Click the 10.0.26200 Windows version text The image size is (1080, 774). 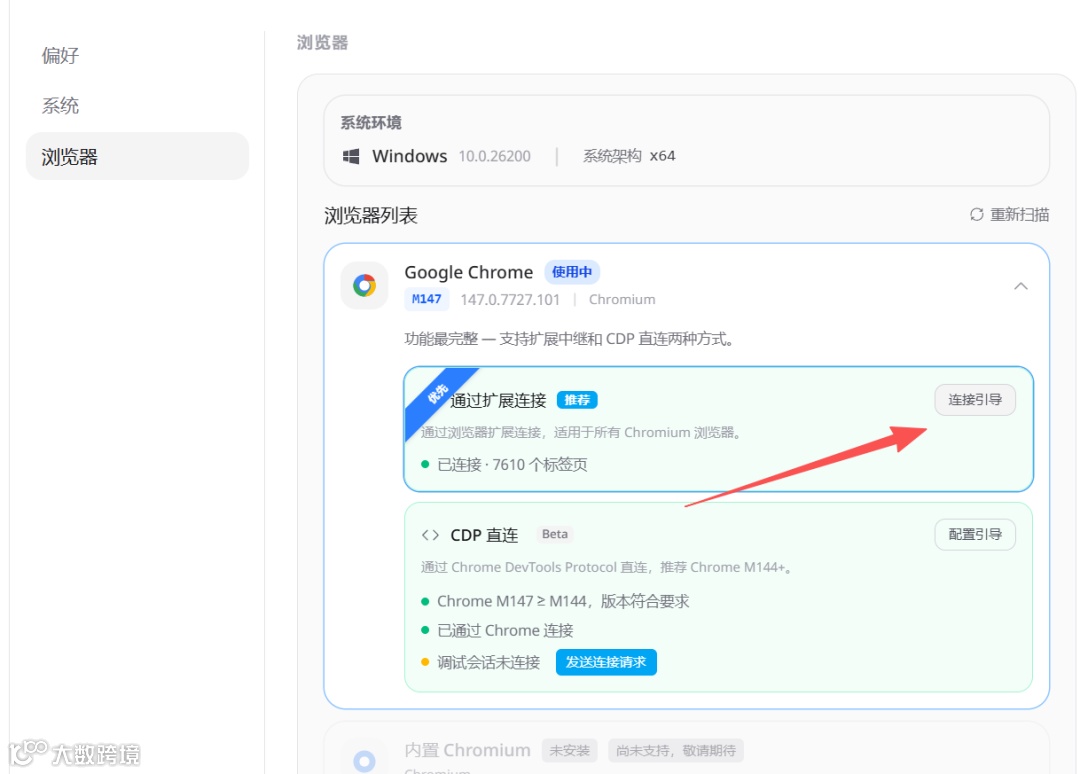tap(495, 156)
